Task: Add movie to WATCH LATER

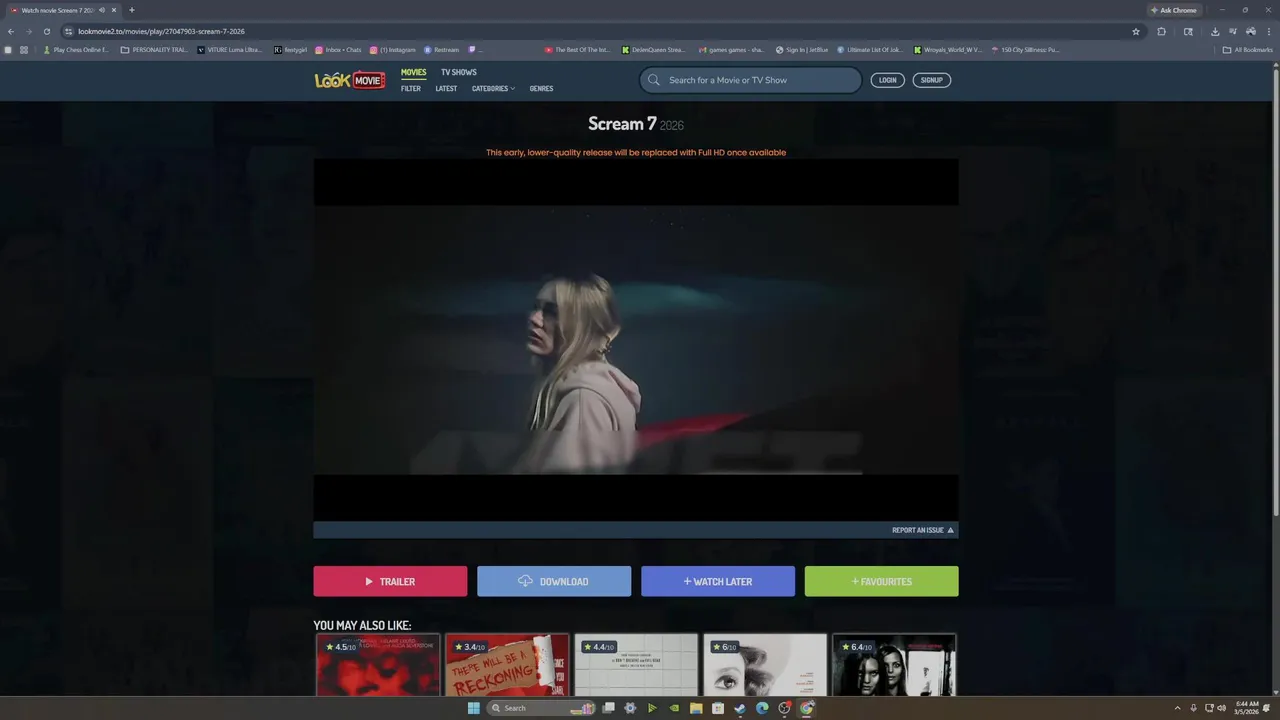Action: (x=718, y=581)
